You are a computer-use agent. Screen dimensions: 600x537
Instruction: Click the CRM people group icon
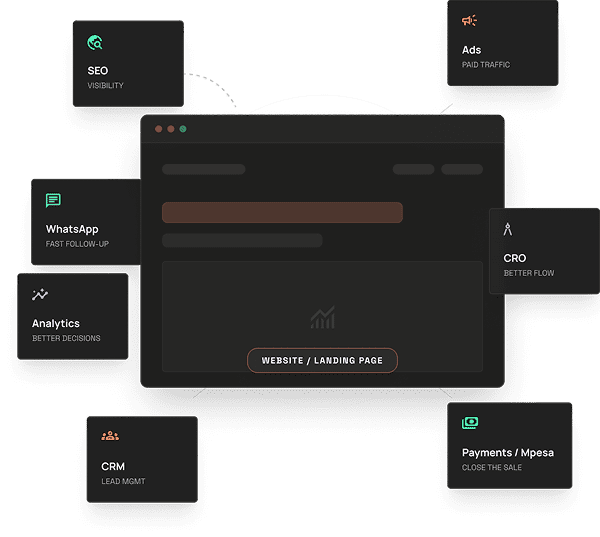tap(109, 436)
